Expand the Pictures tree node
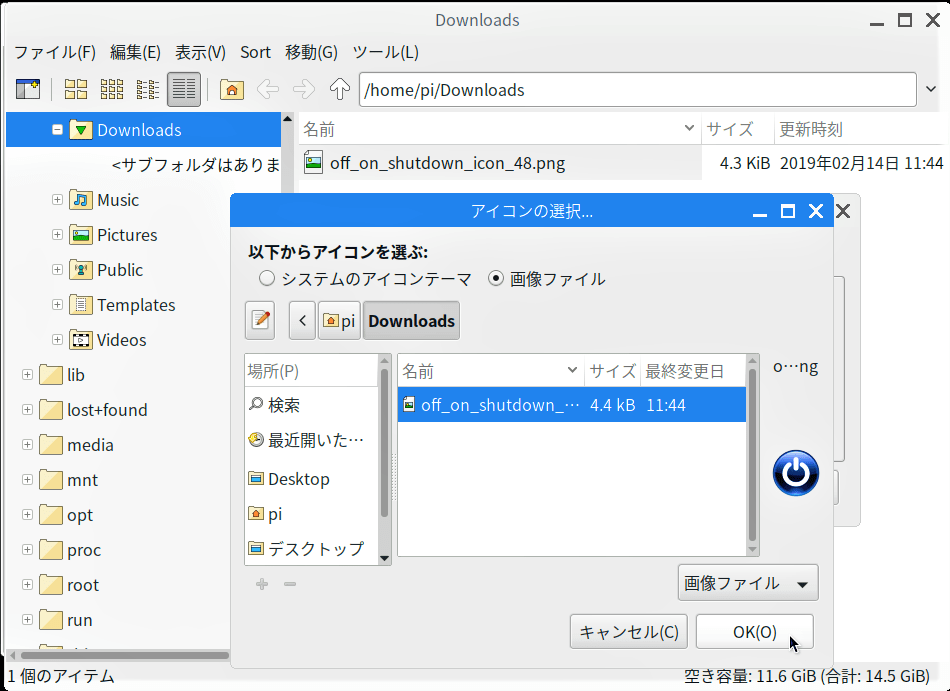Screen dimensions: 950x691 coord(57,235)
